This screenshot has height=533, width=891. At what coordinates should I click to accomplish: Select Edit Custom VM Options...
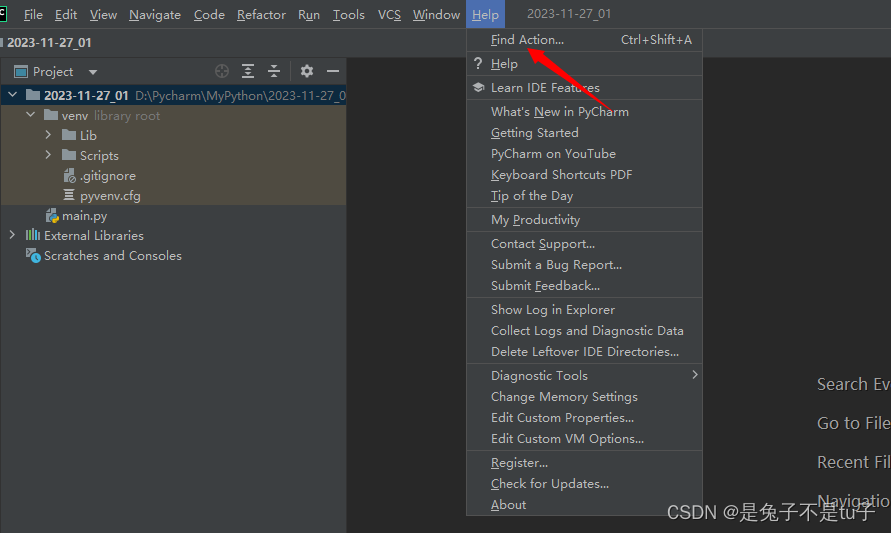(x=584, y=438)
